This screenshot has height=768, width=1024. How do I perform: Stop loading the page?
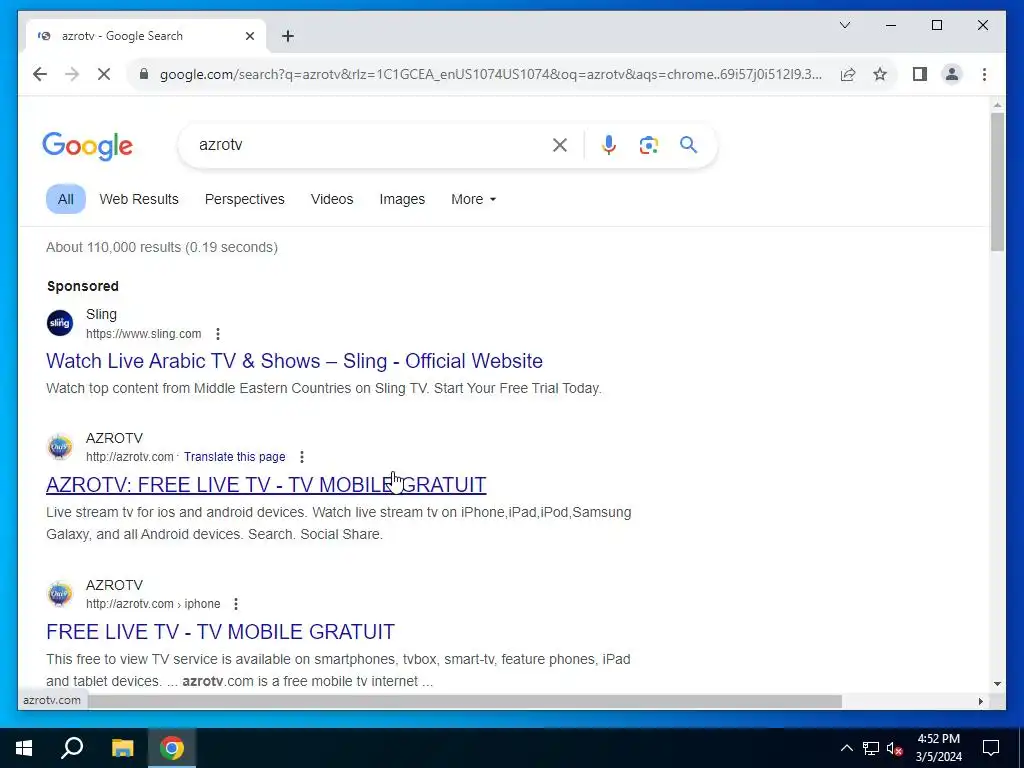pos(104,74)
